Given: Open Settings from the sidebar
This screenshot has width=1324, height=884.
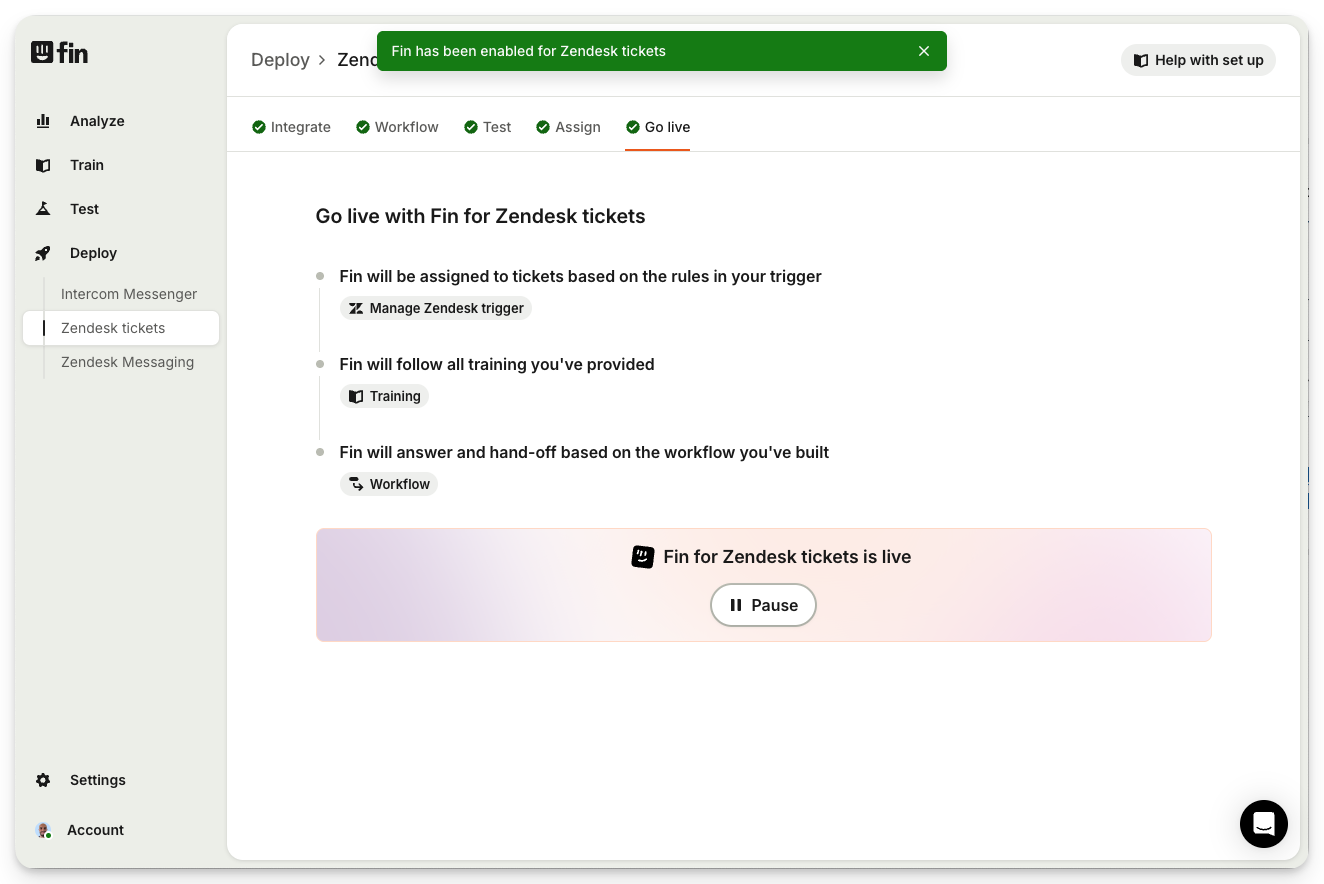Looking at the screenshot, I should pos(97,780).
